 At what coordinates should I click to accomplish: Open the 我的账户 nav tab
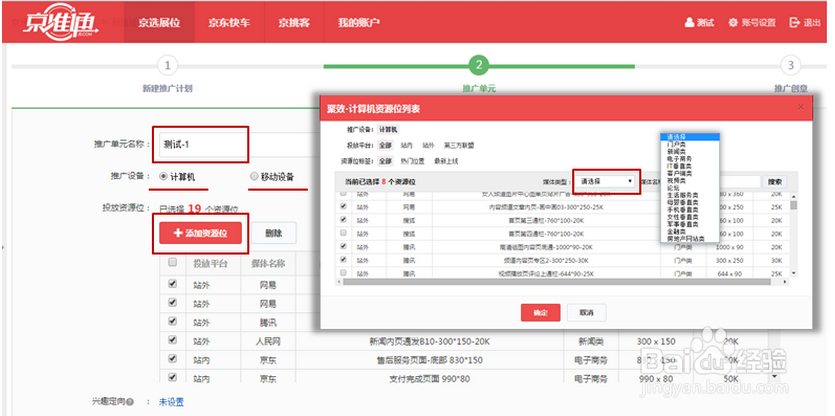pos(359,22)
